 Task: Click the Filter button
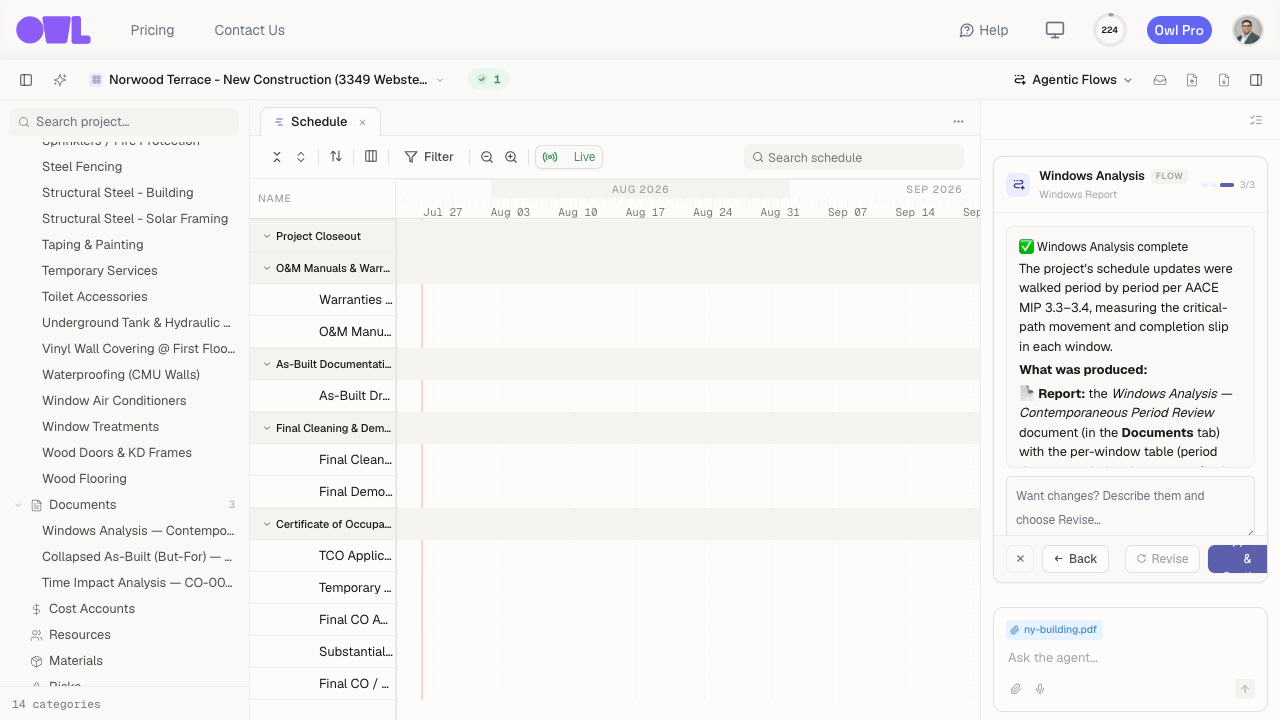[429, 157]
